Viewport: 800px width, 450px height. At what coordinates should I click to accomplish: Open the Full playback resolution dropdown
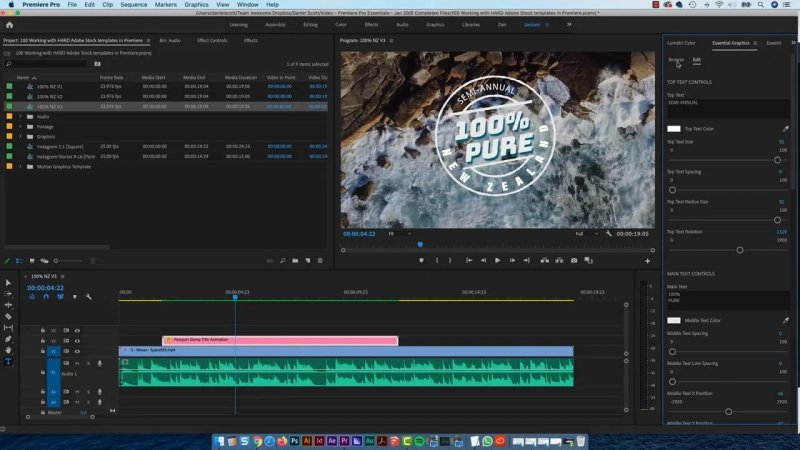586,234
